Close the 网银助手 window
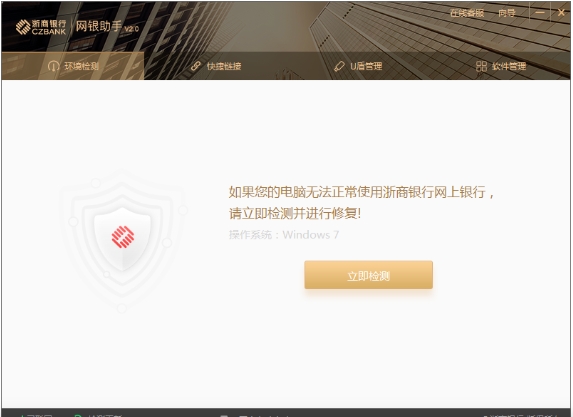The height and width of the screenshot is (417, 573). tap(561, 12)
